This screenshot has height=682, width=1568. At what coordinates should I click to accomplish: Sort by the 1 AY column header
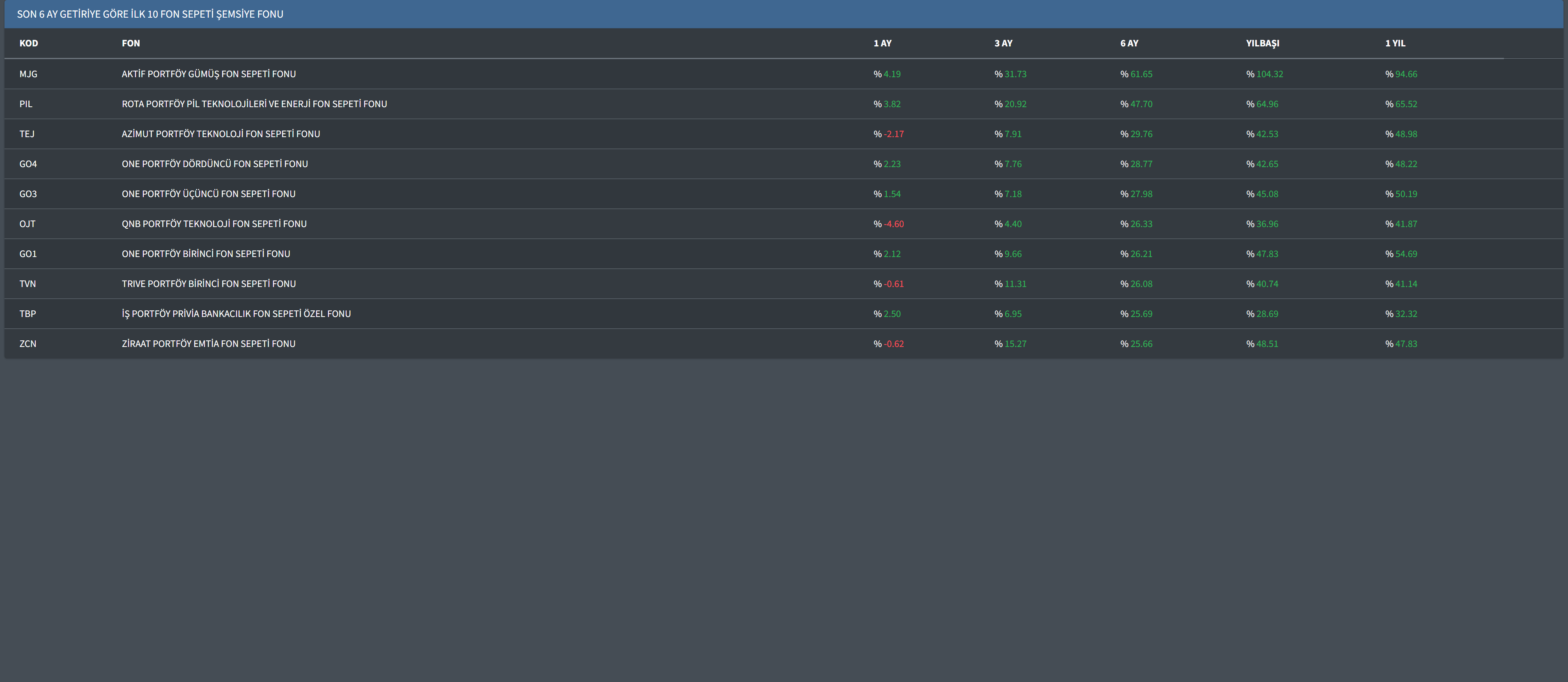(882, 43)
